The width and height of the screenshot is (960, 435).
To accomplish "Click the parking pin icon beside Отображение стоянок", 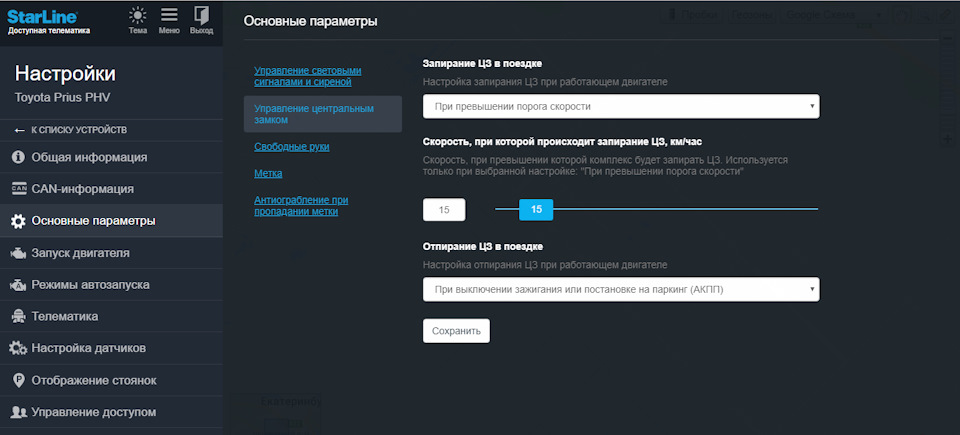I will tap(19, 380).
